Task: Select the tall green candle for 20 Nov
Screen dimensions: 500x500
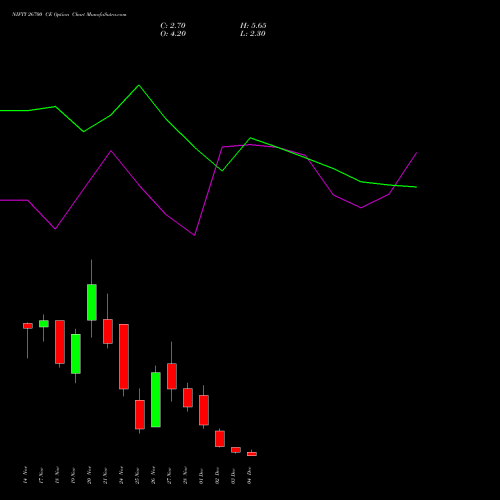Action: (92, 302)
